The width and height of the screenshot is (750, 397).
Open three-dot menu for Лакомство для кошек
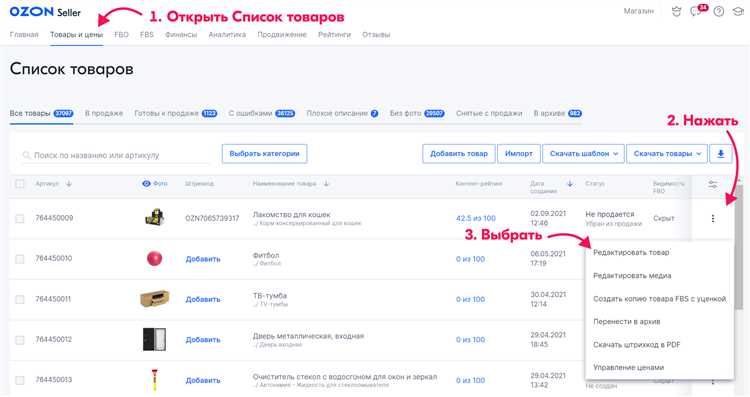(713, 218)
